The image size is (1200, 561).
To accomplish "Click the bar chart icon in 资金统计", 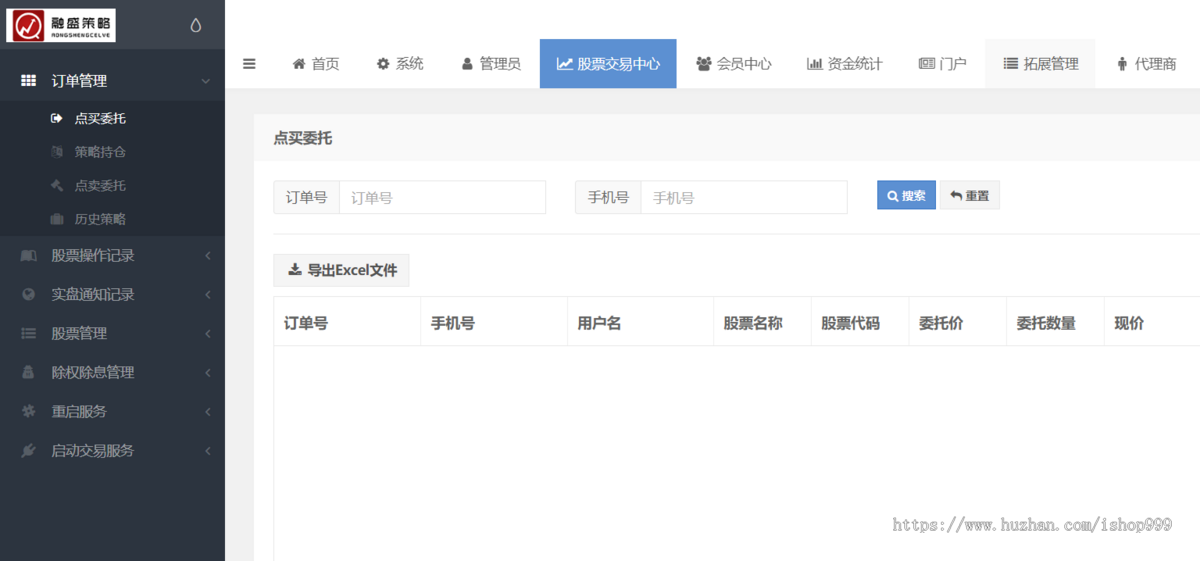I will point(815,64).
